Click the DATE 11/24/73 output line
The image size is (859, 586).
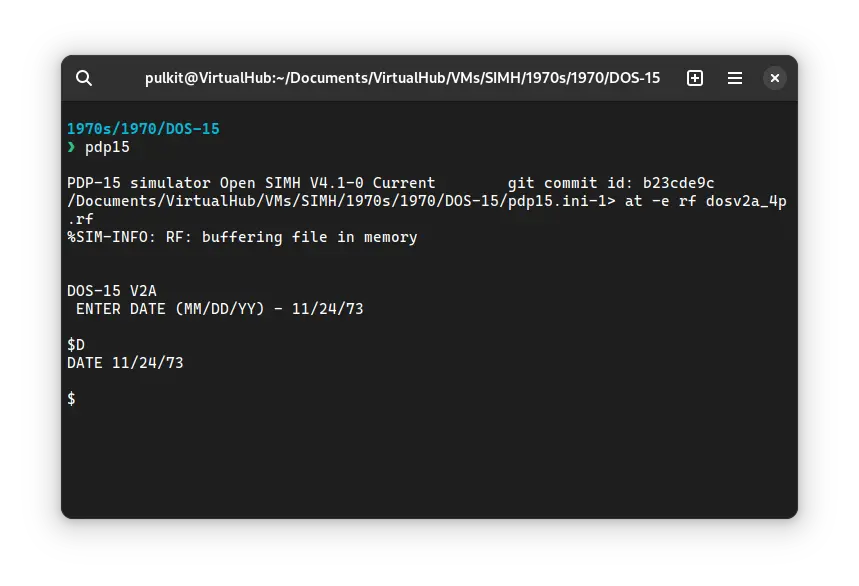click(x=125, y=363)
